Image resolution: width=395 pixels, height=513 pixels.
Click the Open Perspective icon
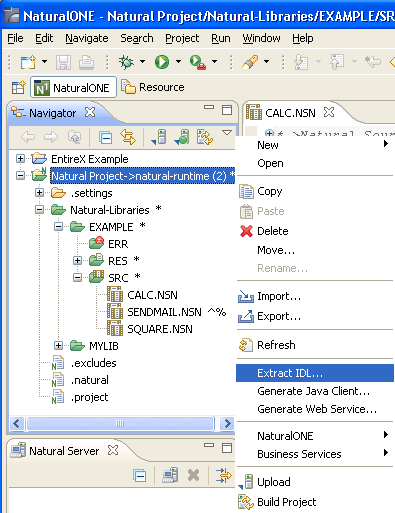18,88
